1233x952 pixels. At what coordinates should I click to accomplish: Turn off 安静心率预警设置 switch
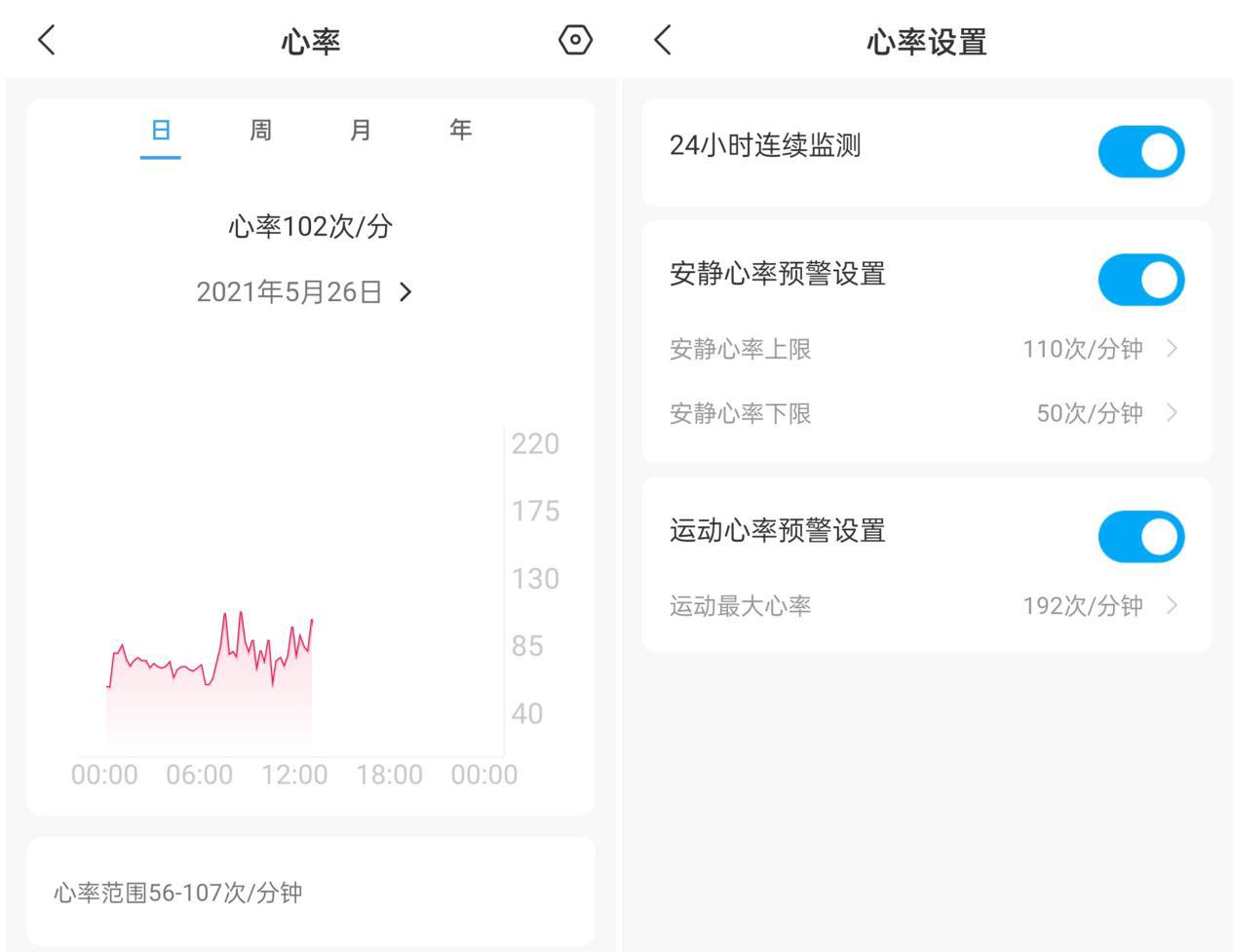pyautogui.click(x=1139, y=279)
